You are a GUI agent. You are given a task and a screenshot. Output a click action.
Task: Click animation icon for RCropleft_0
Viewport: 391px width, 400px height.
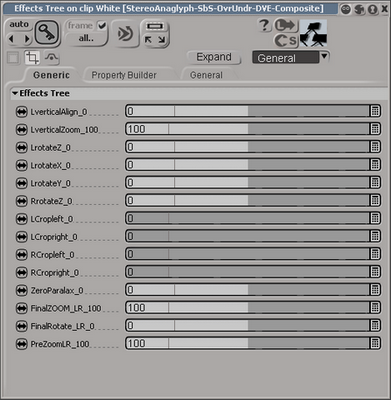tap(22, 255)
